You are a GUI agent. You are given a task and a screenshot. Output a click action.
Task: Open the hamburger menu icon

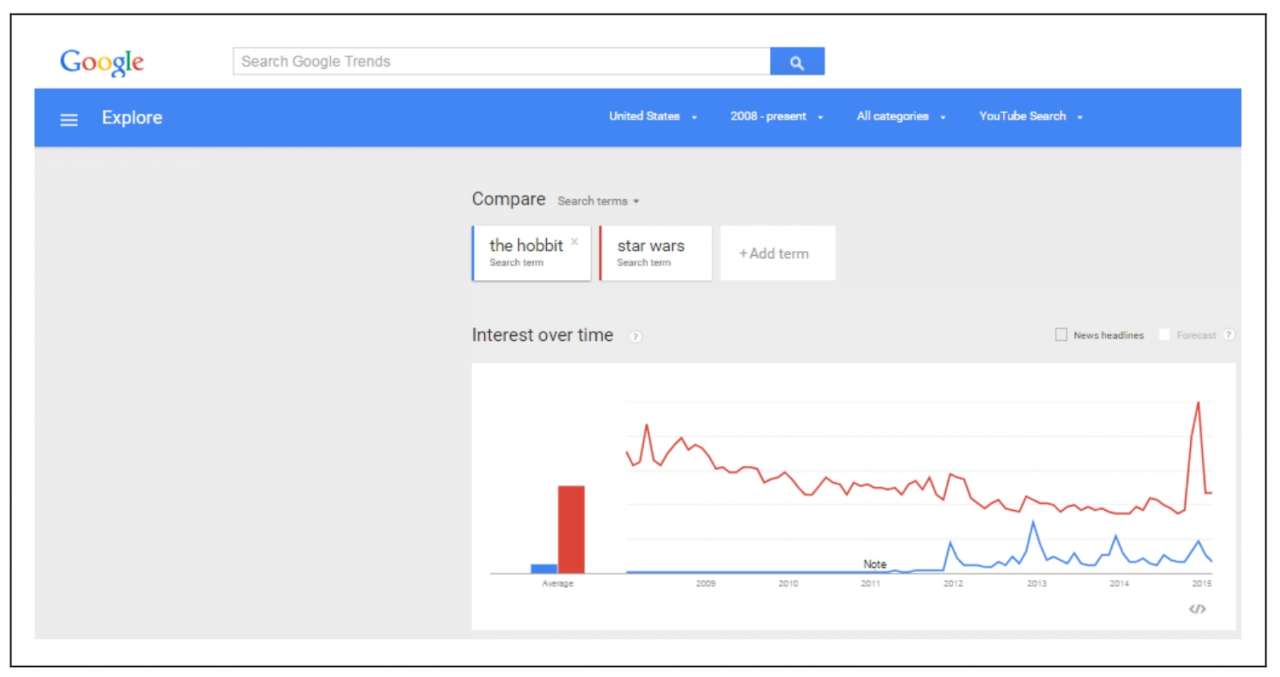[69, 119]
